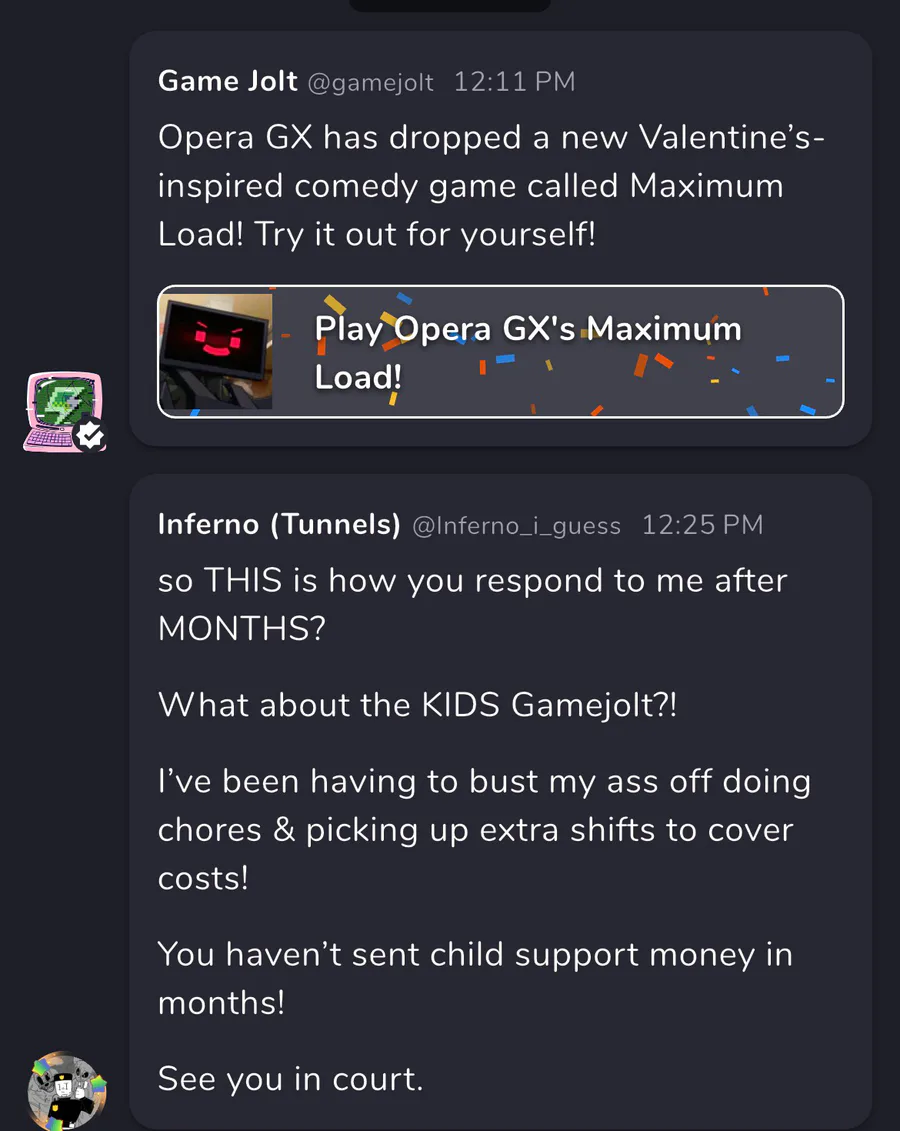Tap the "See you in court." line
900x1131 pixels.
coord(290,1079)
